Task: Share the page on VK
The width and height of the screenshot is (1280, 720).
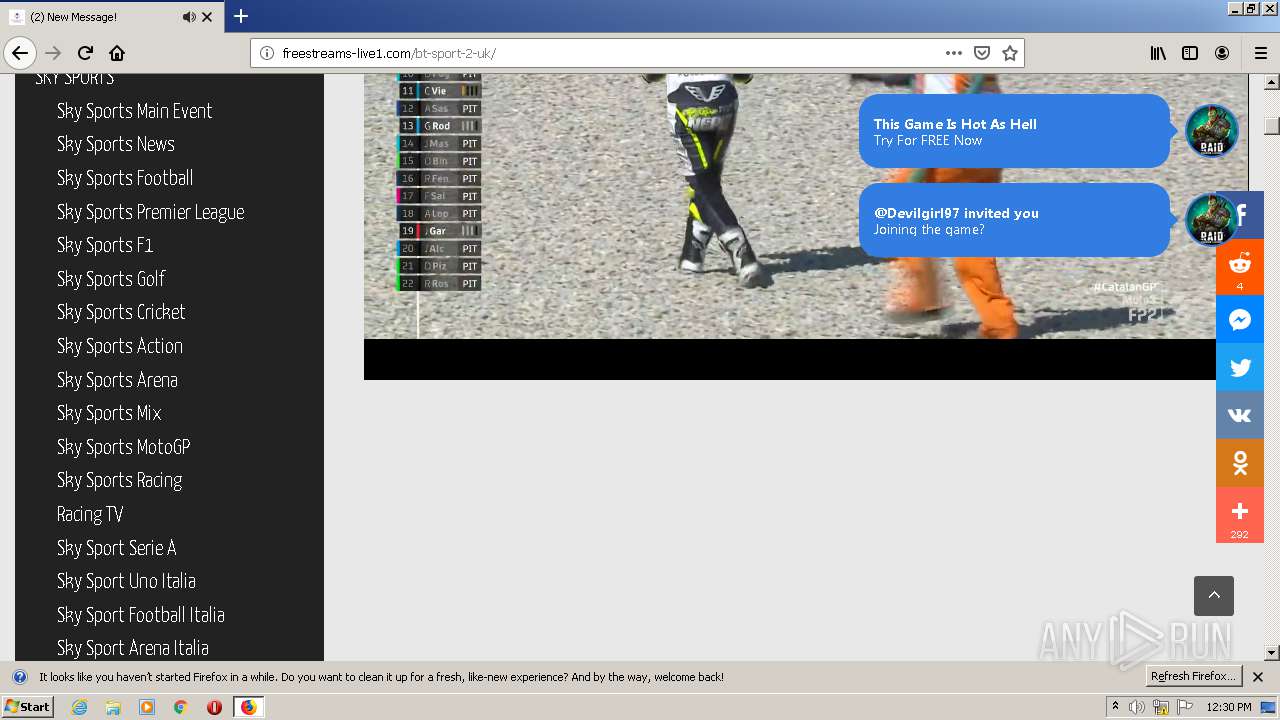Action: [x=1240, y=415]
